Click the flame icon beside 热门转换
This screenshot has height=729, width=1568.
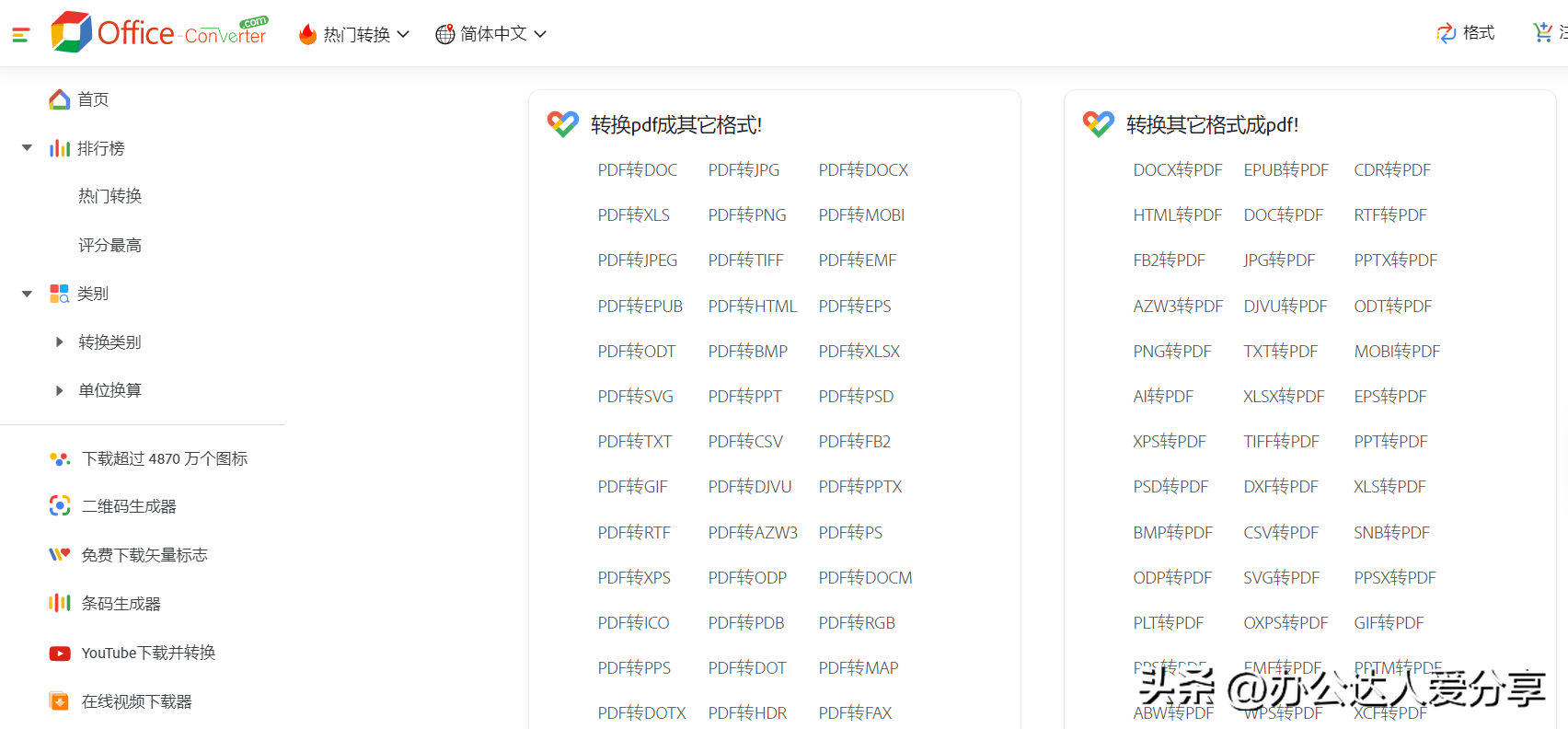coord(308,35)
